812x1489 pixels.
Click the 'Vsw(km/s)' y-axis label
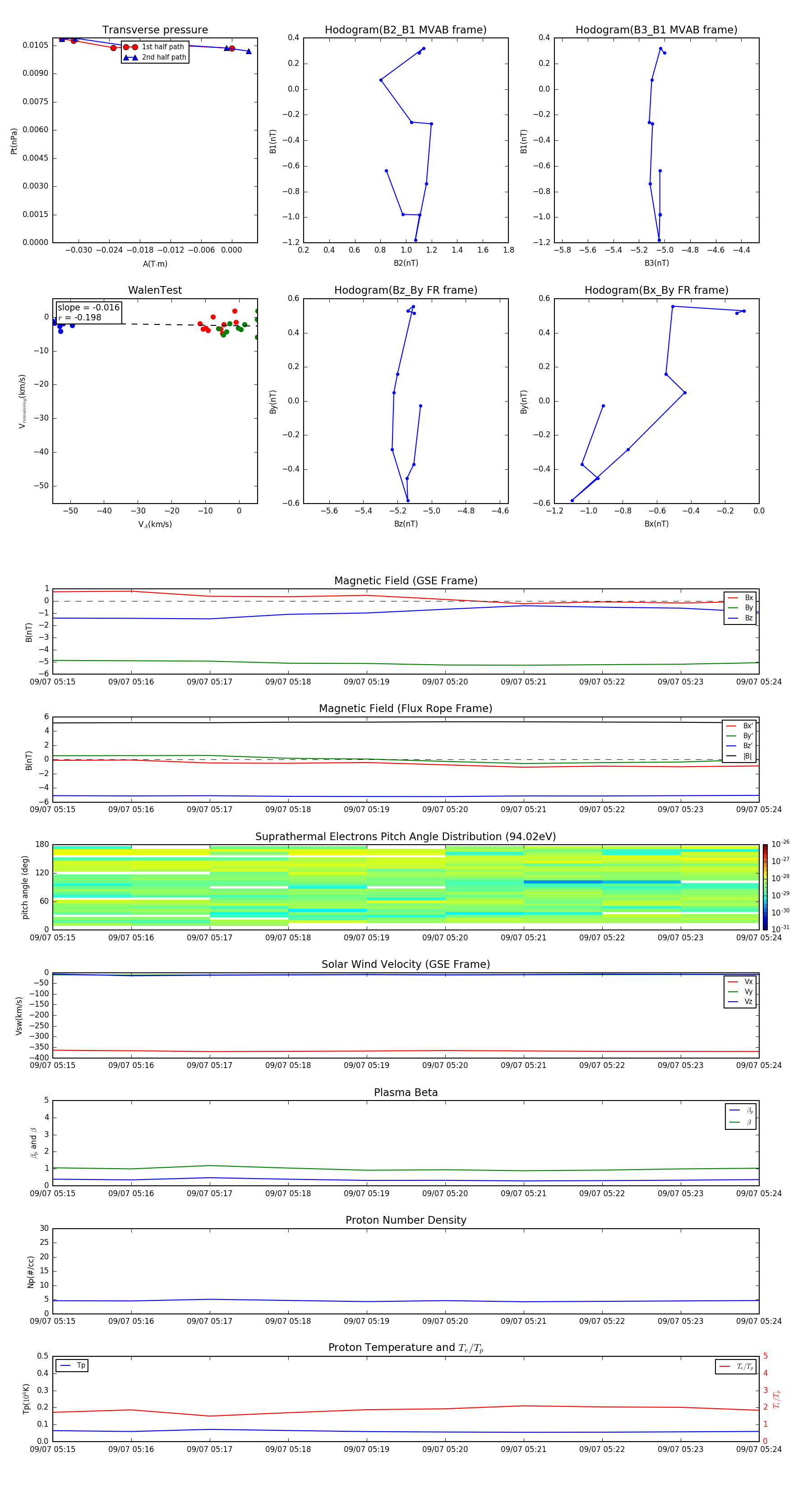click(x=19, y=1016)
